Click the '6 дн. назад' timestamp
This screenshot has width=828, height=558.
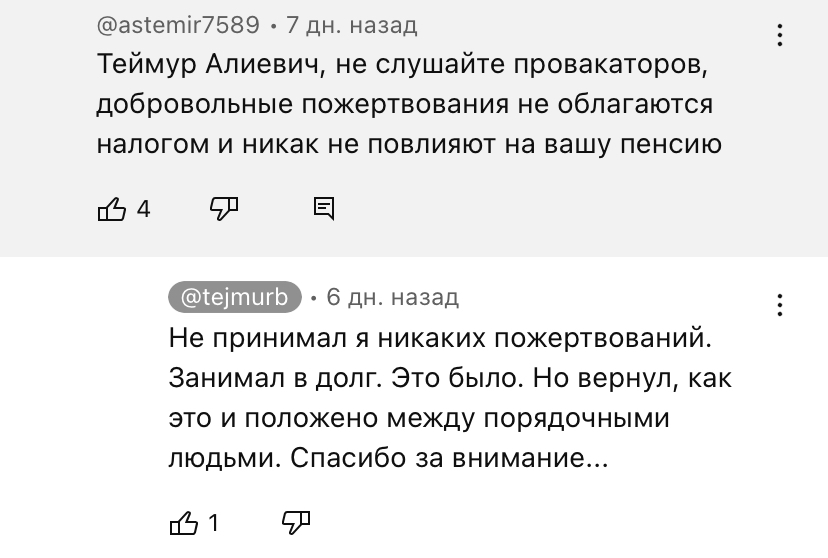[392, 297]
